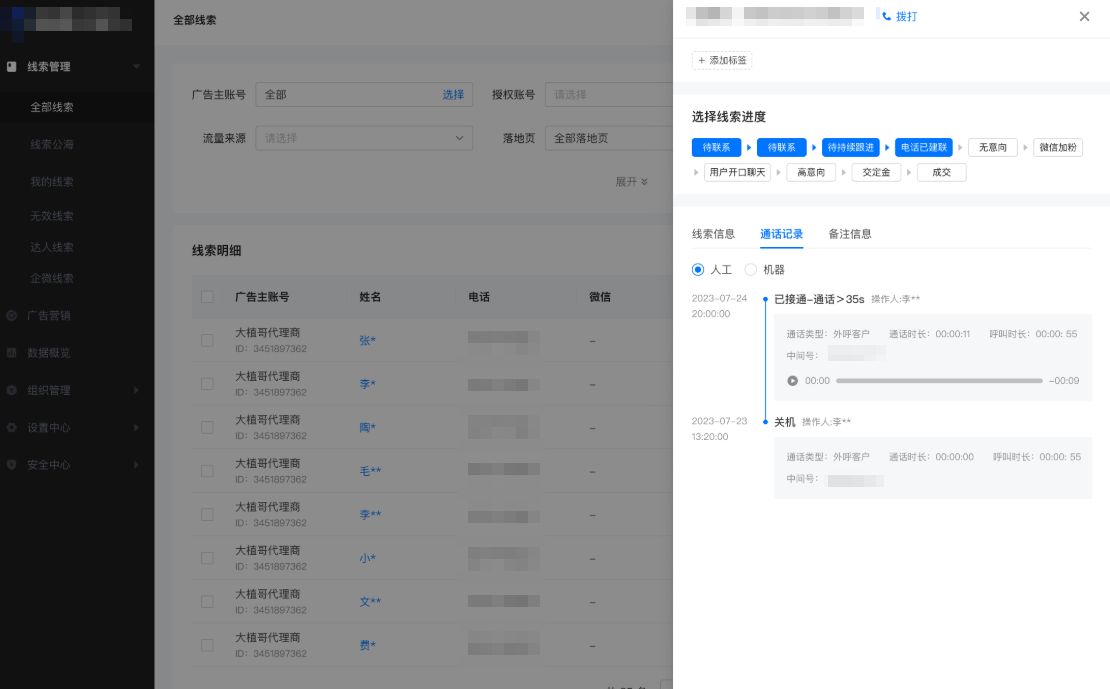
Task: Switch to the 备注信息 tab
Action: [x=849, y=234]
